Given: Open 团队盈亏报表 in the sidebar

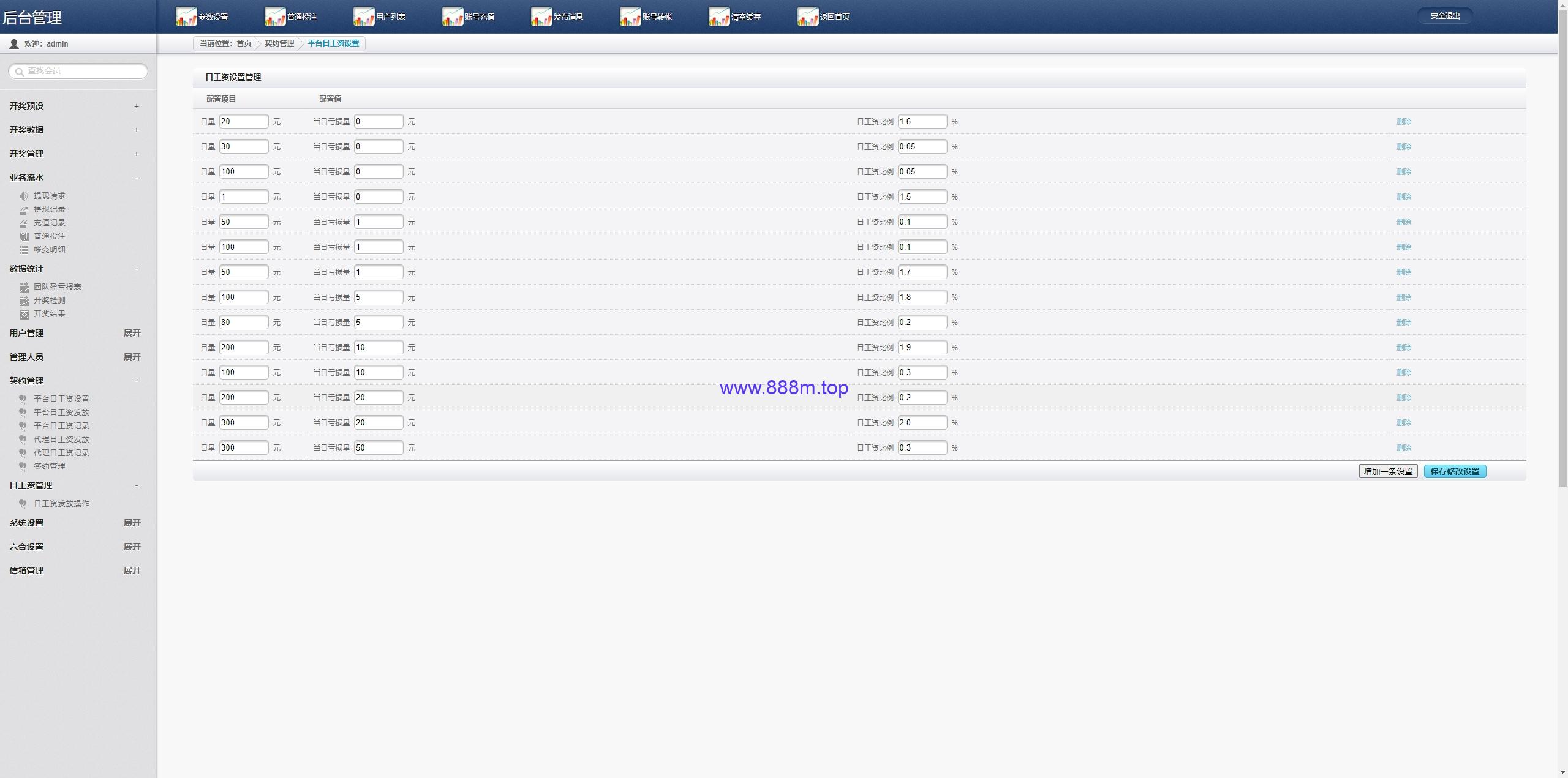Looking at the screenshot, I should [x=57, y=287].
